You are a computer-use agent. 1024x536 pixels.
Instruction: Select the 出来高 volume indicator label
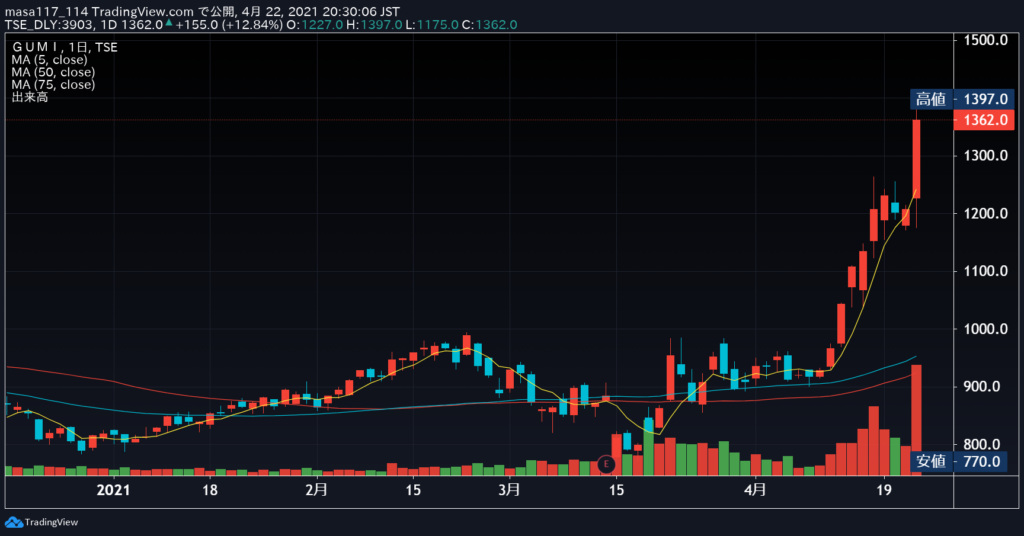click(x=29, y=97)
